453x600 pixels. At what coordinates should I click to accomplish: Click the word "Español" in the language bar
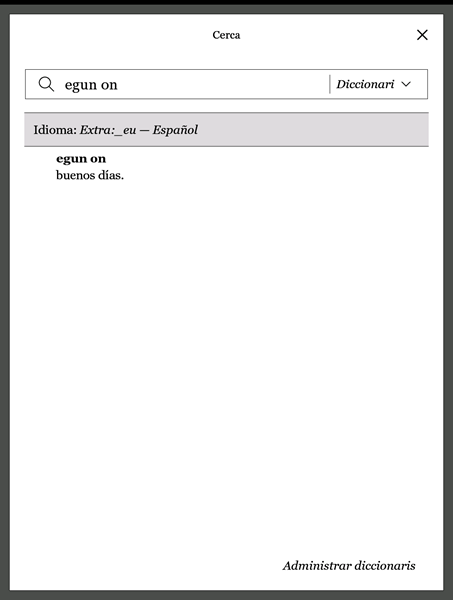pyautogui.click(x=175, y=130)
